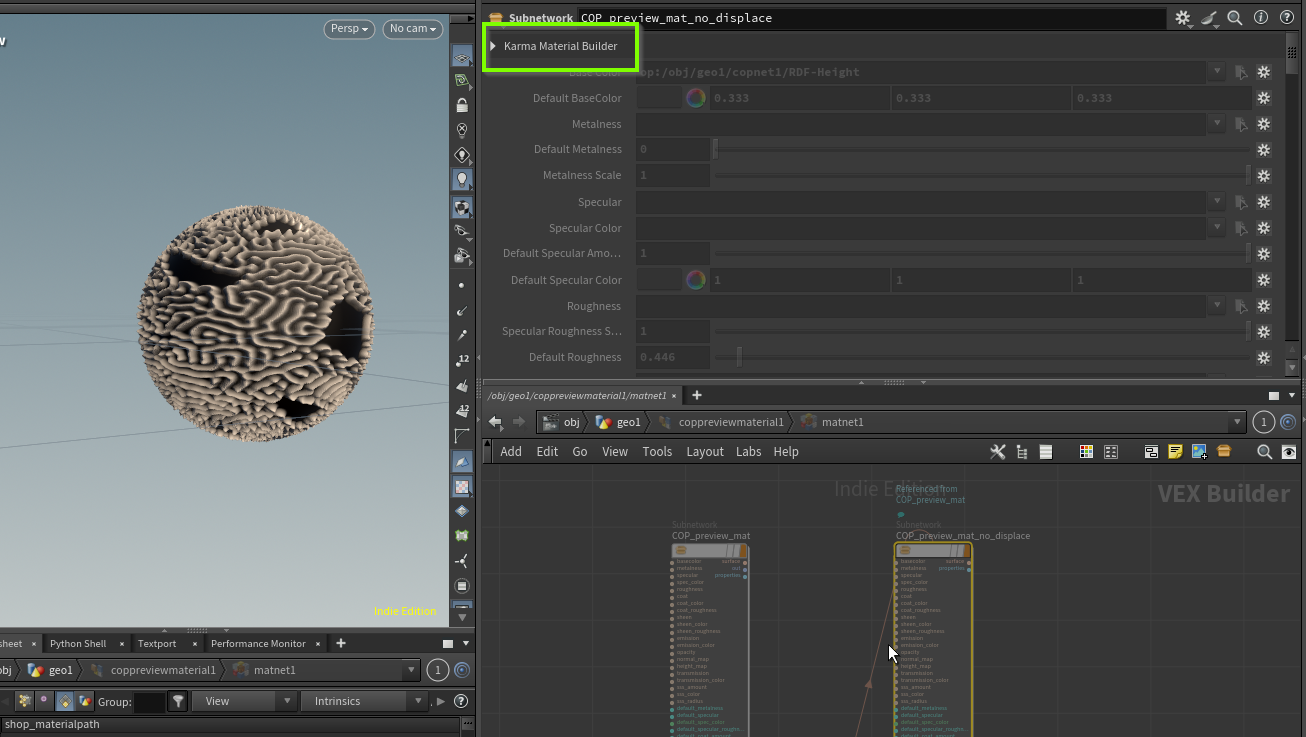Viewport: 1306px width, 737px height.
Task: Click the Default Roughness value field
Action: pos(672,358)
